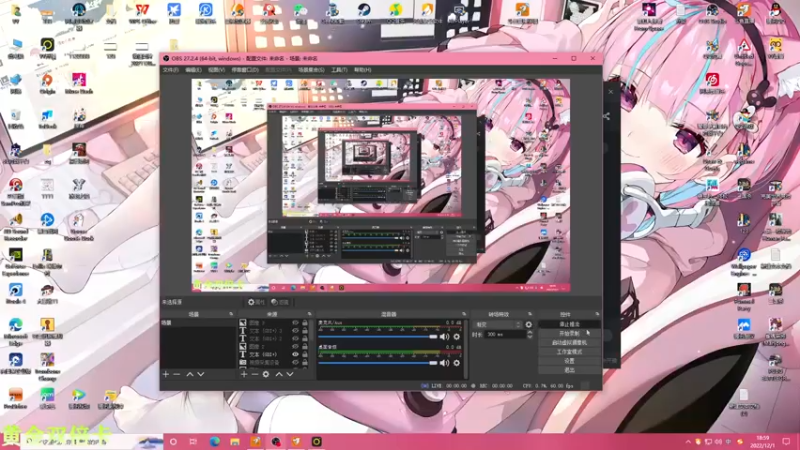Click the 麦克风/Aux volume slider handle
The height and width of the screenshot is (450, 800).
(433, 337)
